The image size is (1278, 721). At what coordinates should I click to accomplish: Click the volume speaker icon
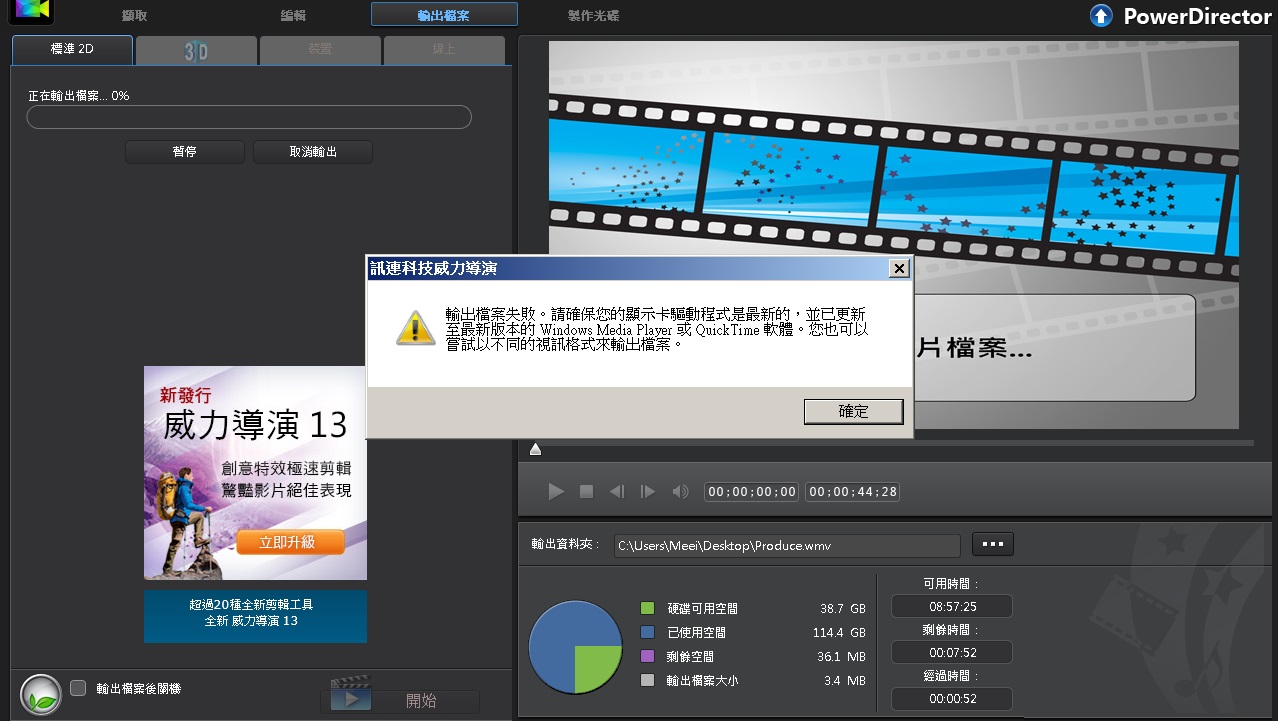click(680, 491)
